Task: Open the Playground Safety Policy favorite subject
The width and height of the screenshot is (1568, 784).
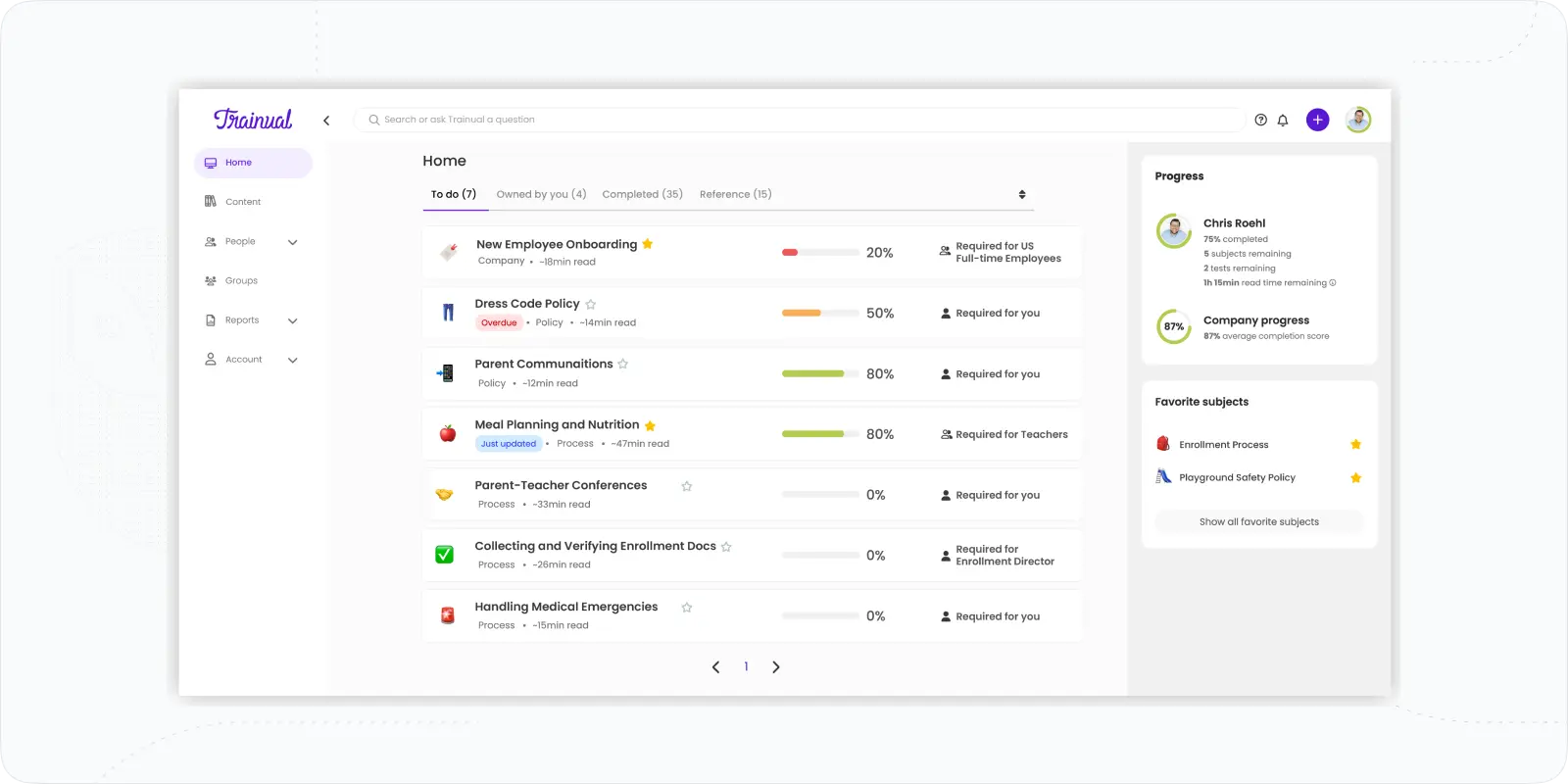Action: coord(1237,477)
